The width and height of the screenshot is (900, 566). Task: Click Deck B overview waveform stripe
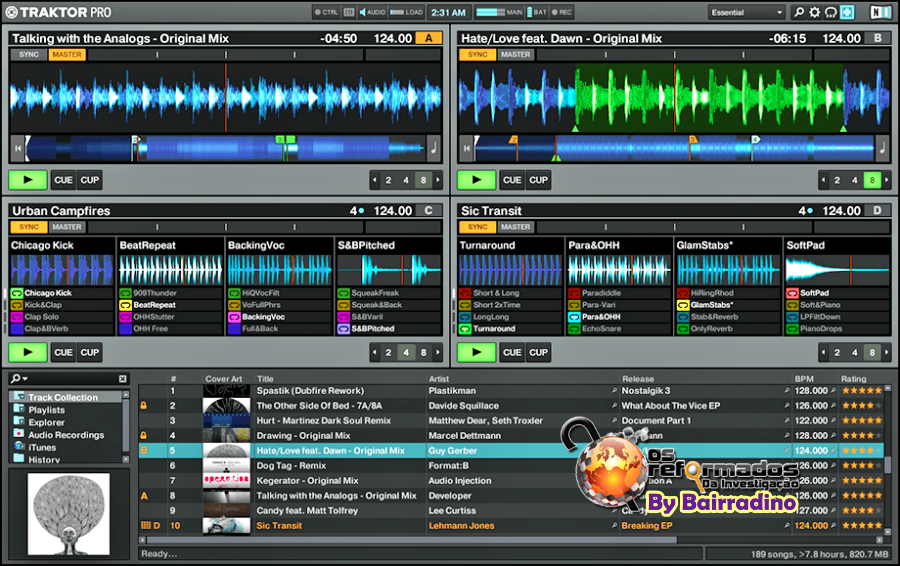tap(674, 148)
